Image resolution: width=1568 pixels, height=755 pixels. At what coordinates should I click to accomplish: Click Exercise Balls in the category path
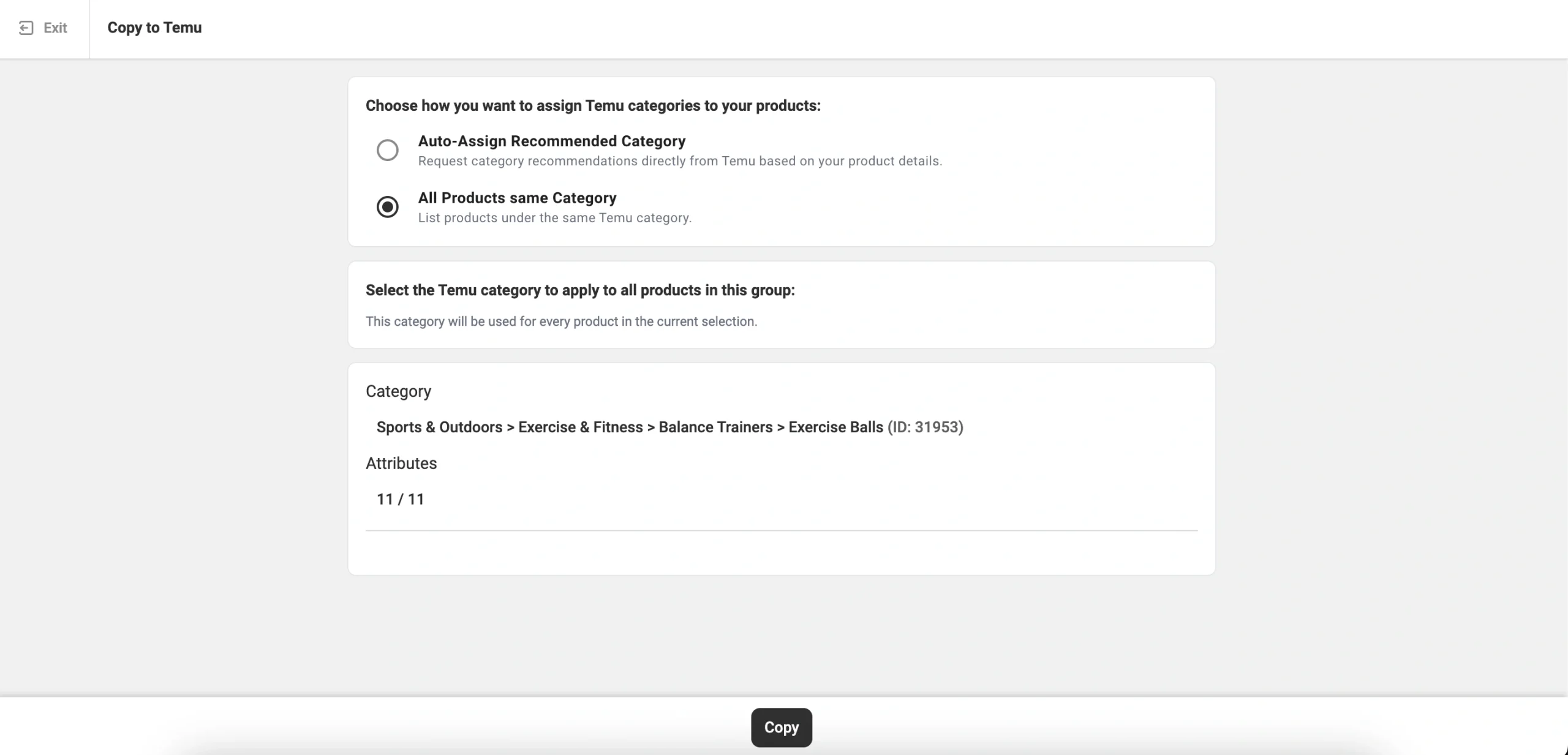835,427
